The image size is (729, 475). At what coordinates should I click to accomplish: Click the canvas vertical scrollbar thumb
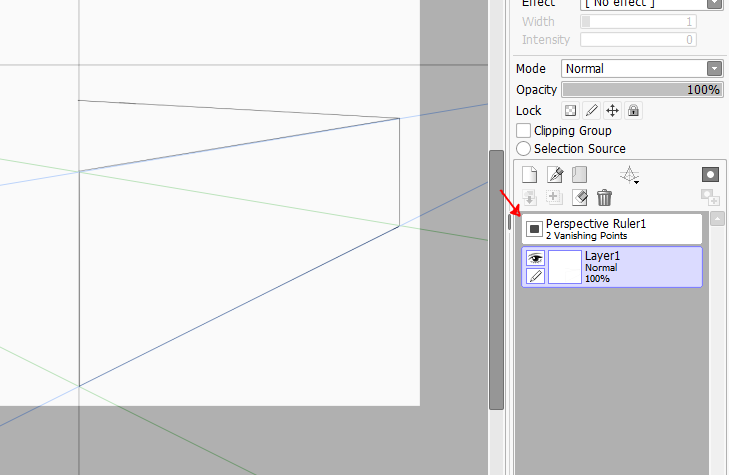pyautogui.click(x=497, y=280)
